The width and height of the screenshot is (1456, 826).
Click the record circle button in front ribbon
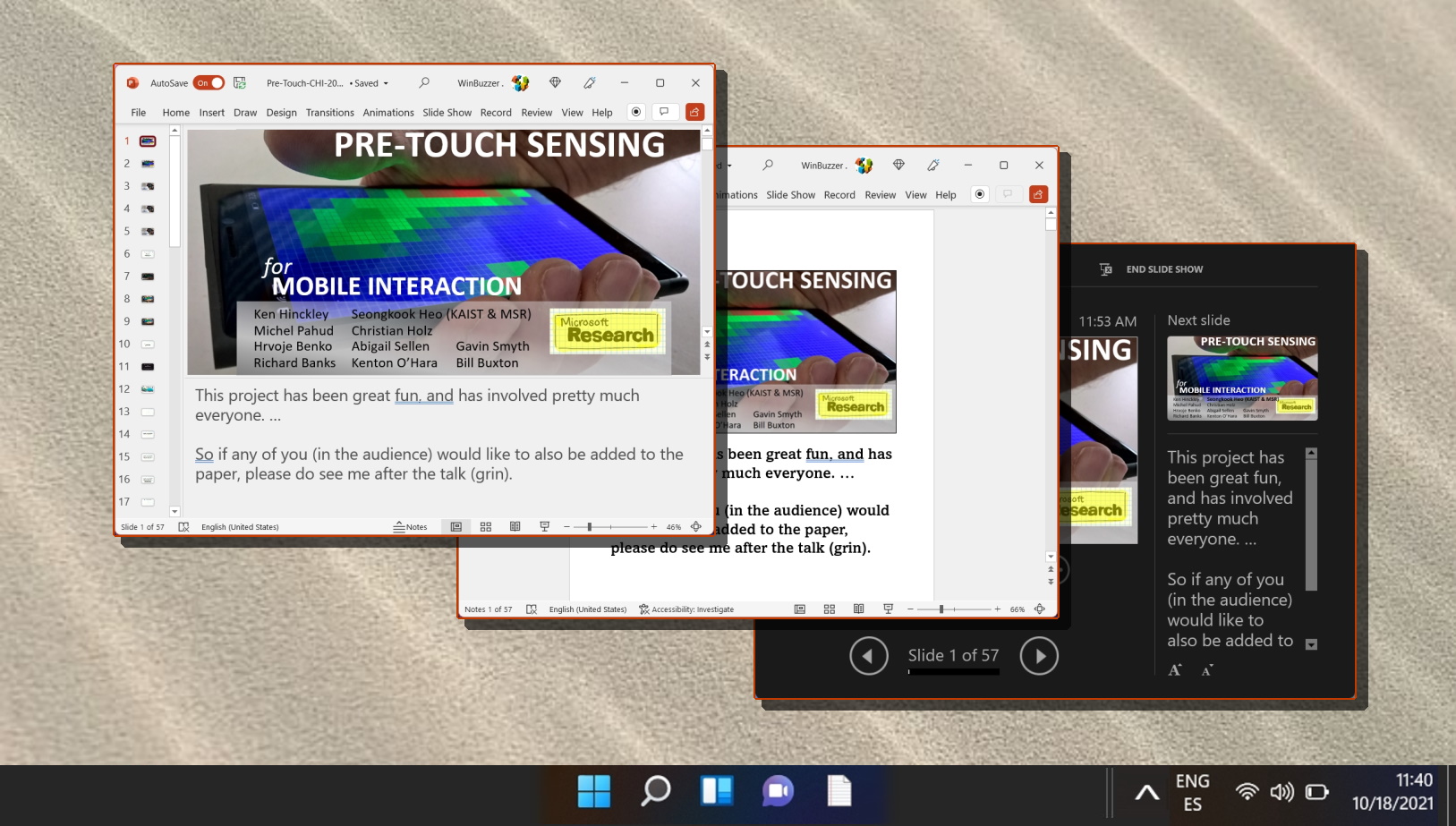pos(636,112)
